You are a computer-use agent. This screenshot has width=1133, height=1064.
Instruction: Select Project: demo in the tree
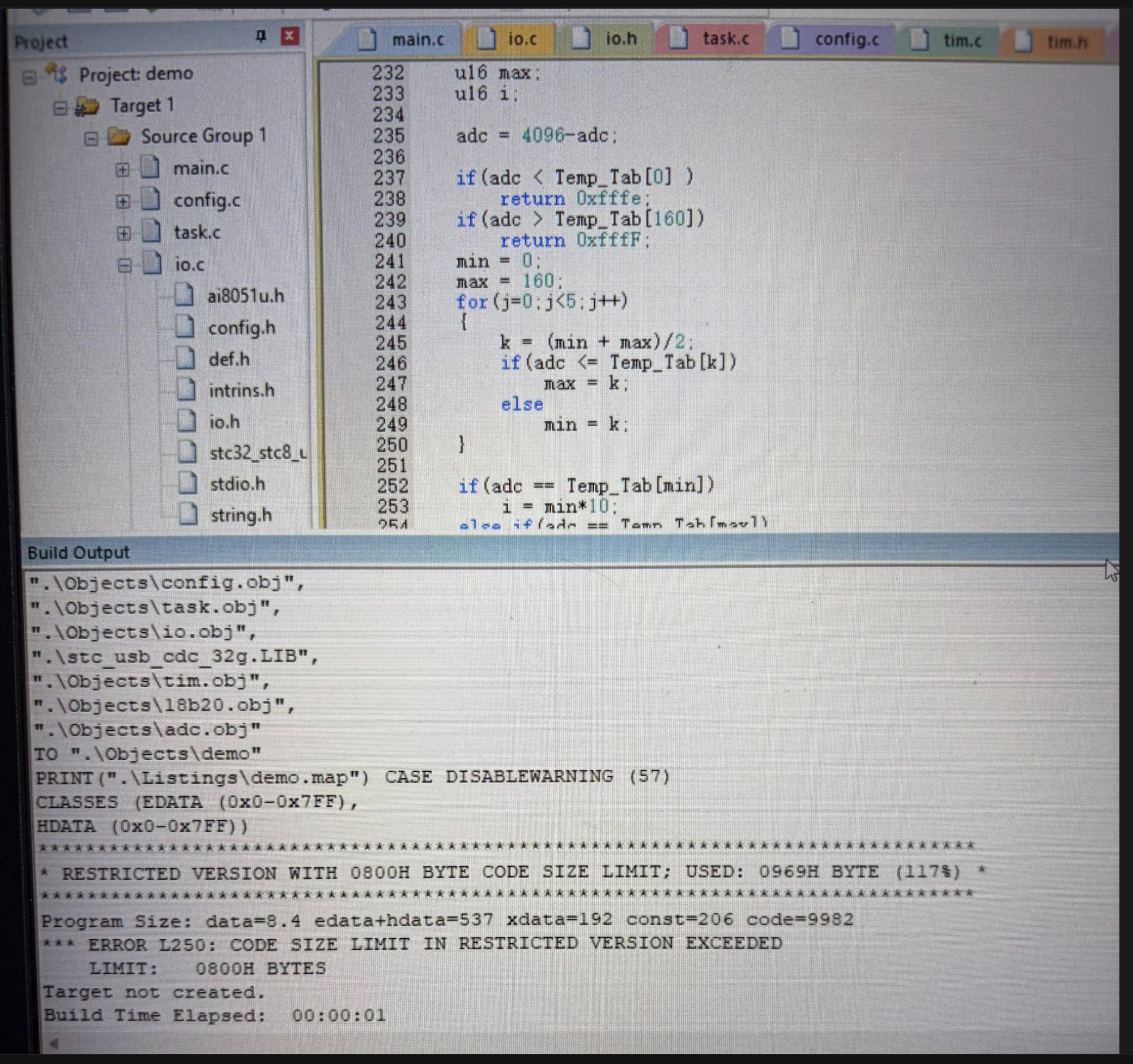click(135, 74)
